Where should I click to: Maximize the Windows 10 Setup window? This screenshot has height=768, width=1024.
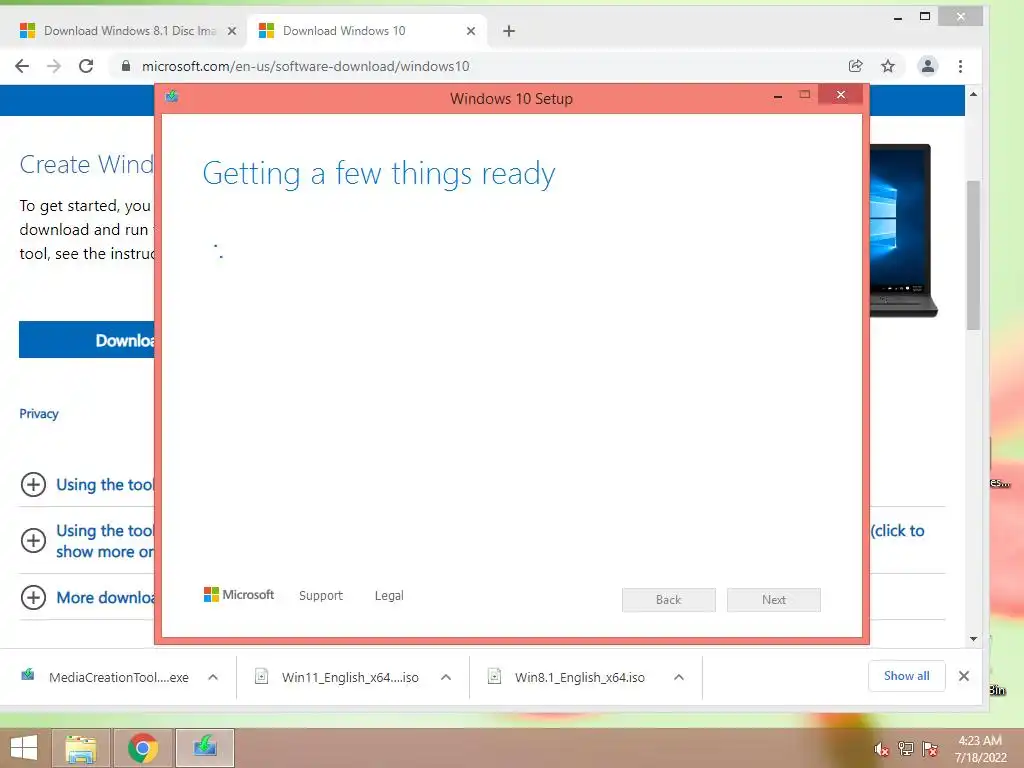pyautogui.click(x=805, y=95)
